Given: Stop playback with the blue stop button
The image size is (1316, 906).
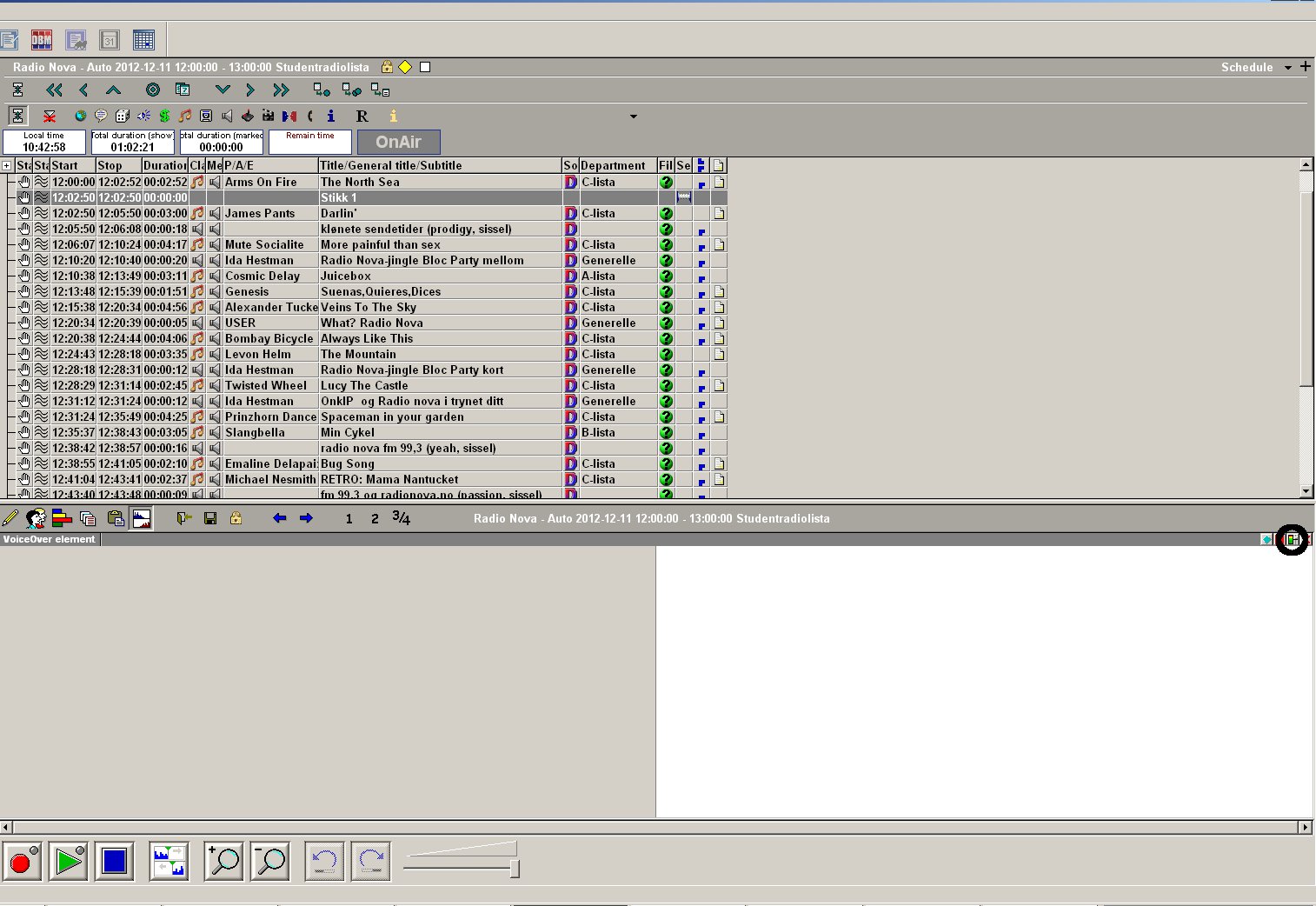Looking at the screenshot, I should click(115, 861).
